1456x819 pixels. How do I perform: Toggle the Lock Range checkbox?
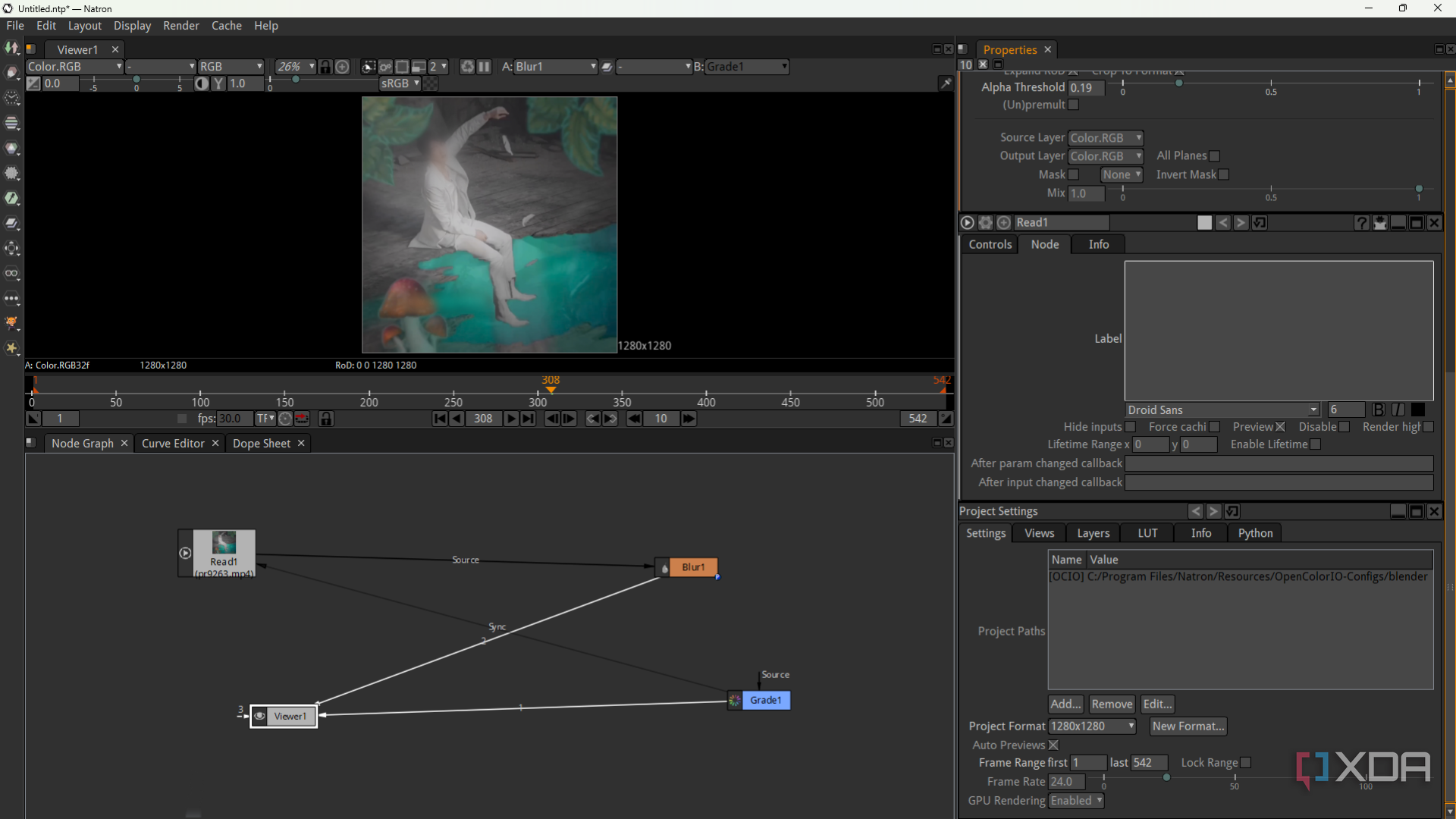tap(1246, 763)
